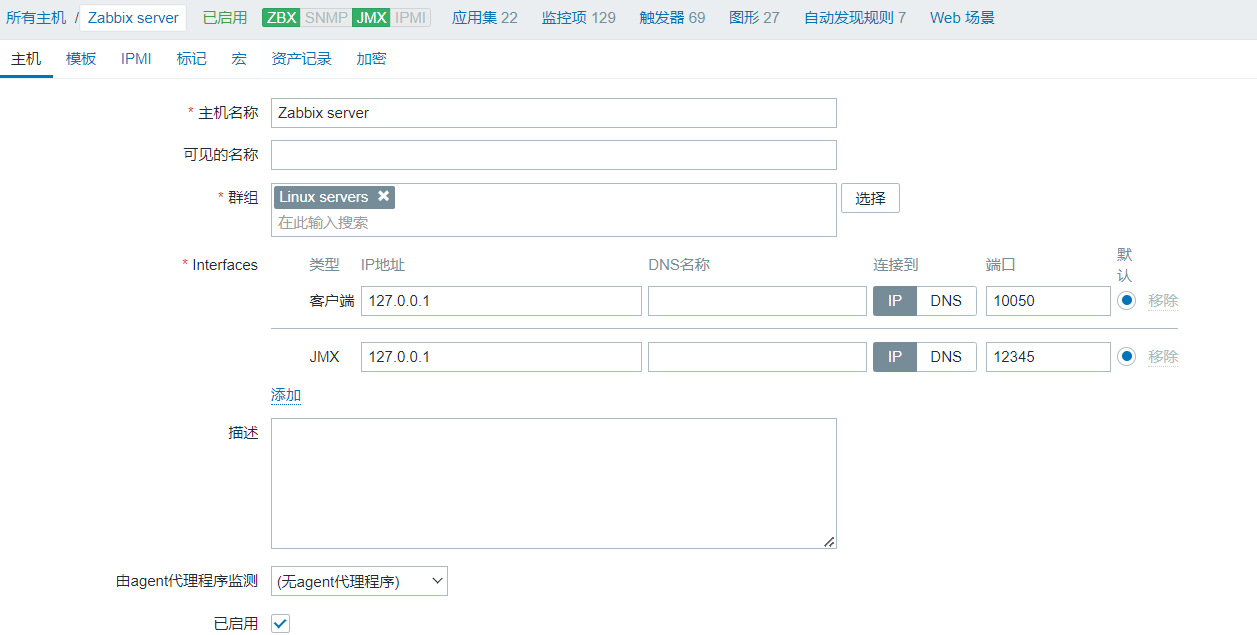Click JMX IP地址 field
Screen dimensions: 1257x635
coord(501,357)
